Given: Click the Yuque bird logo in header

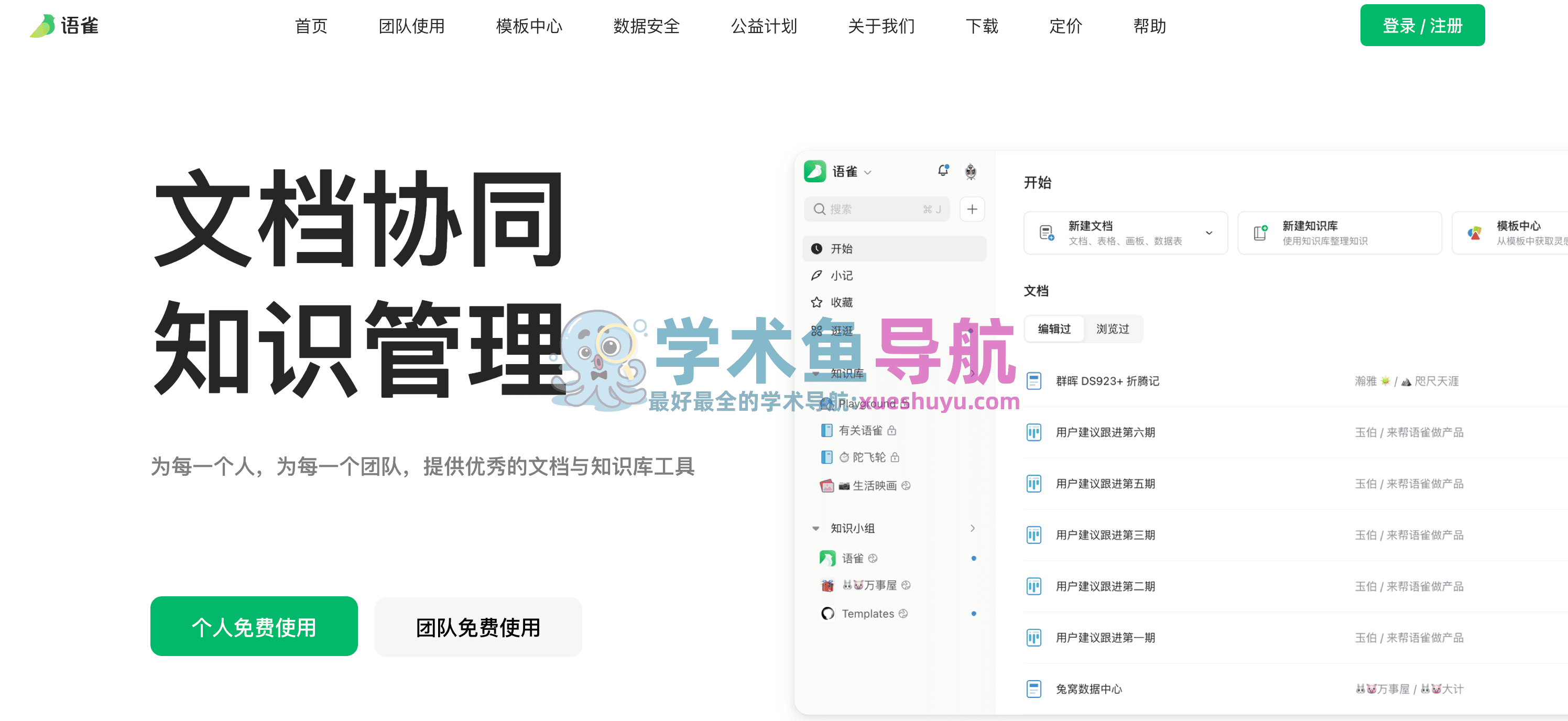Looking at the screenshot, I should coord(42,26).
